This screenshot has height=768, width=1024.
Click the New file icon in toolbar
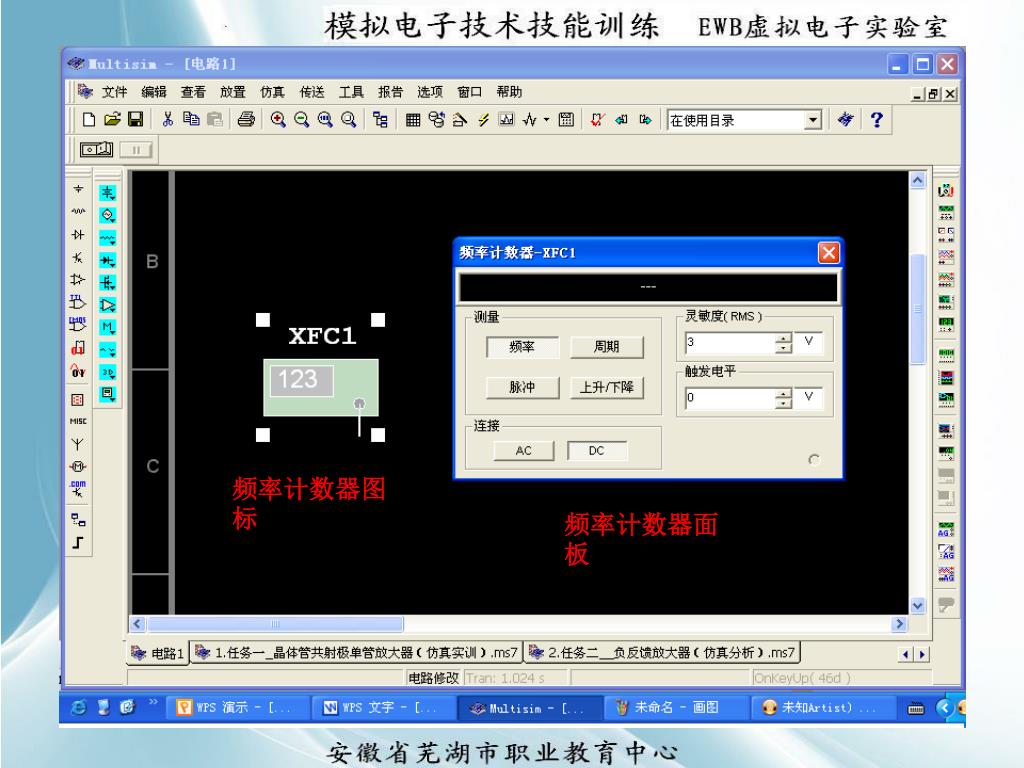pos(89,120)
